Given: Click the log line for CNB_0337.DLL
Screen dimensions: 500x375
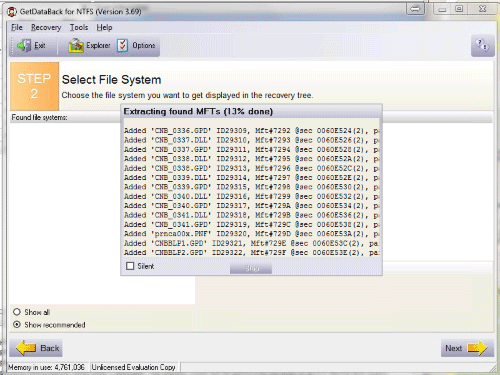Looking at the screenshot, I should tap(251, 140).
